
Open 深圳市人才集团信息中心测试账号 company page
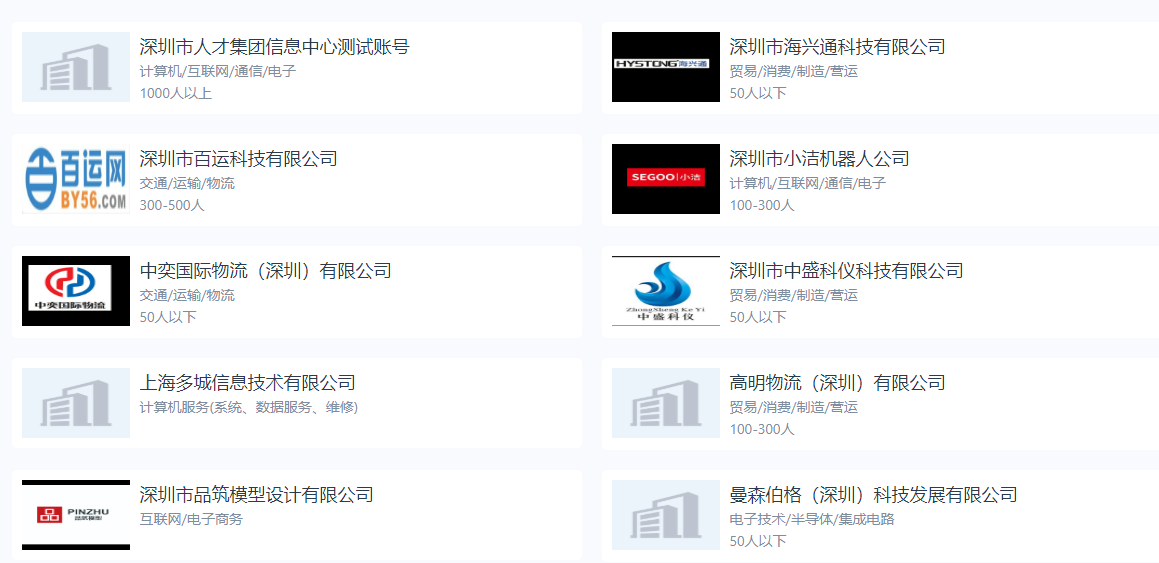point(274,47)
